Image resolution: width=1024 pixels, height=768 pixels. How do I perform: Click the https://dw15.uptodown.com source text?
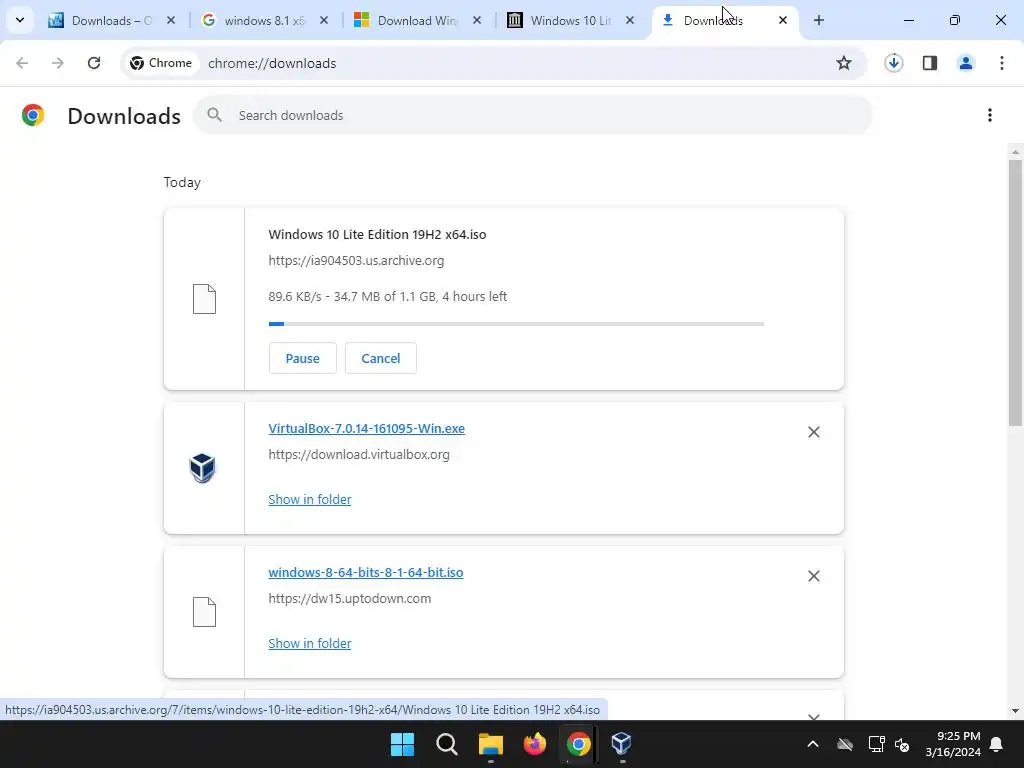tap(349, 598)
